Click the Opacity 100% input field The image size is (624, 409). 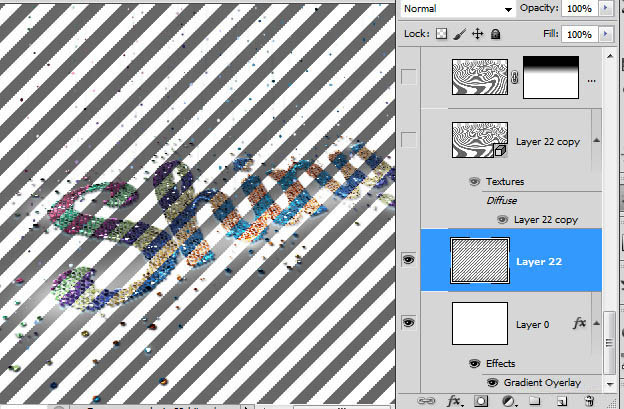pos(579,8)
